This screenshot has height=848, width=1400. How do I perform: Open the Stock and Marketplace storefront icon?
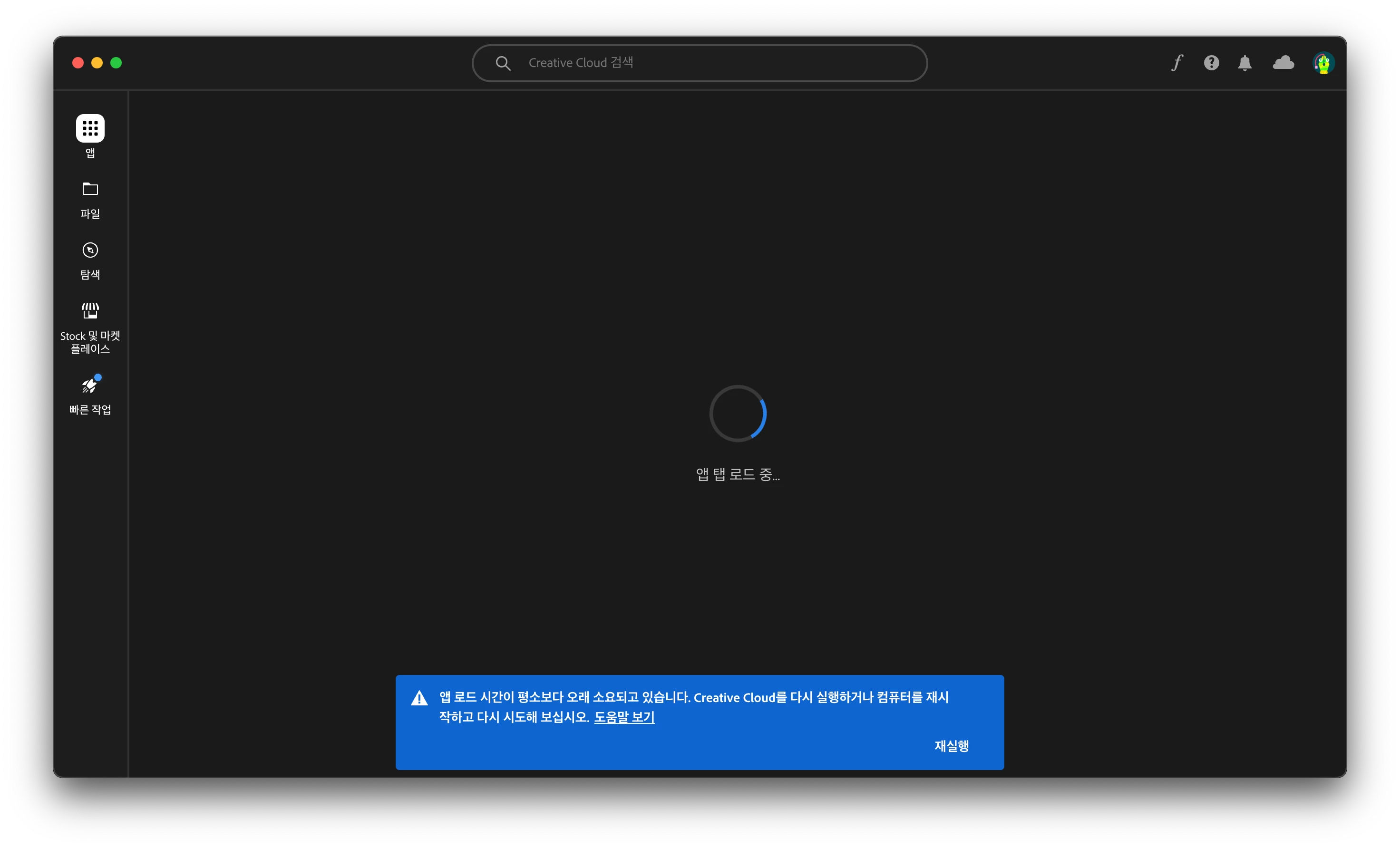click(x=90, y=311)
